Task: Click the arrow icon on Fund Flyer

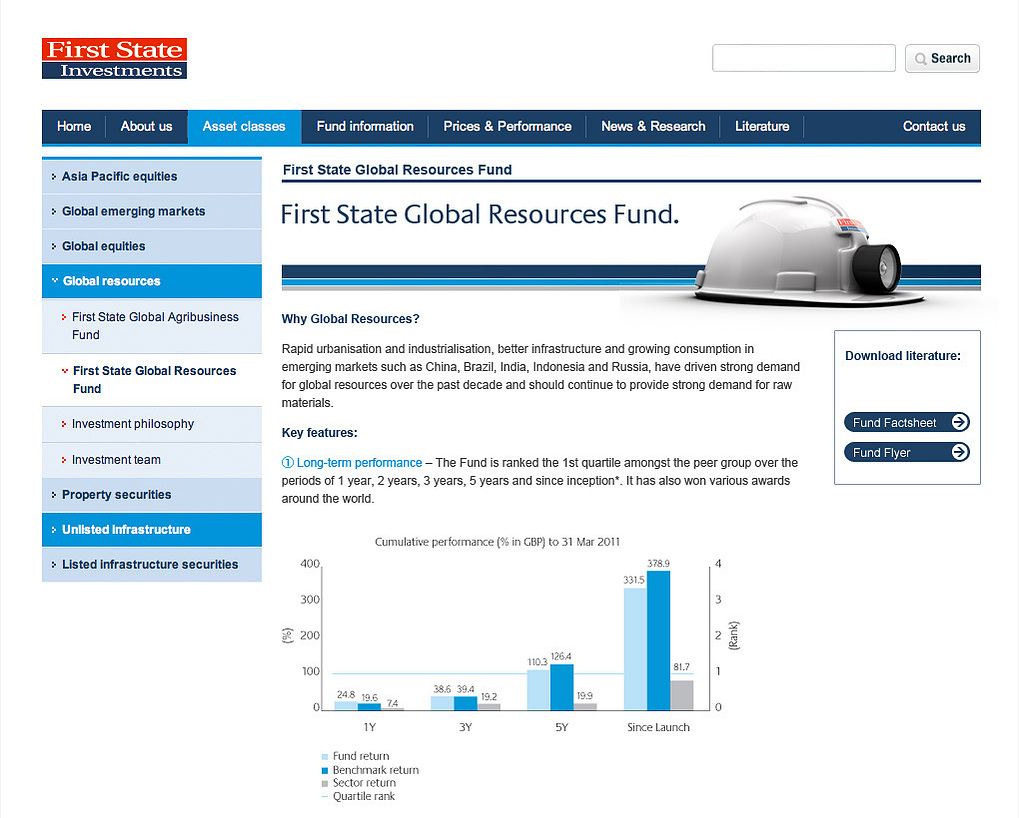Action: point(959,452)
